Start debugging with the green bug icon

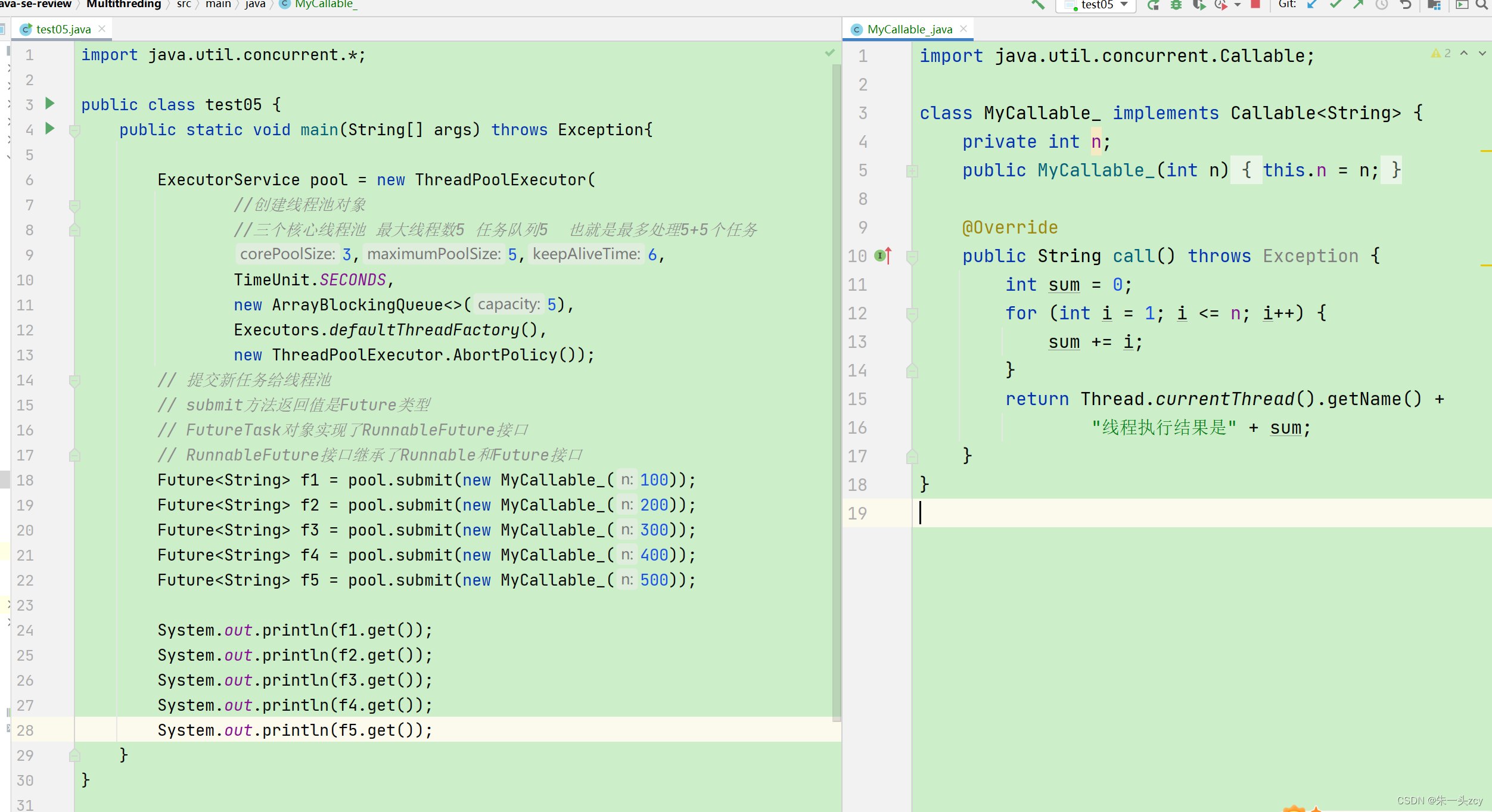[1176, 5]
